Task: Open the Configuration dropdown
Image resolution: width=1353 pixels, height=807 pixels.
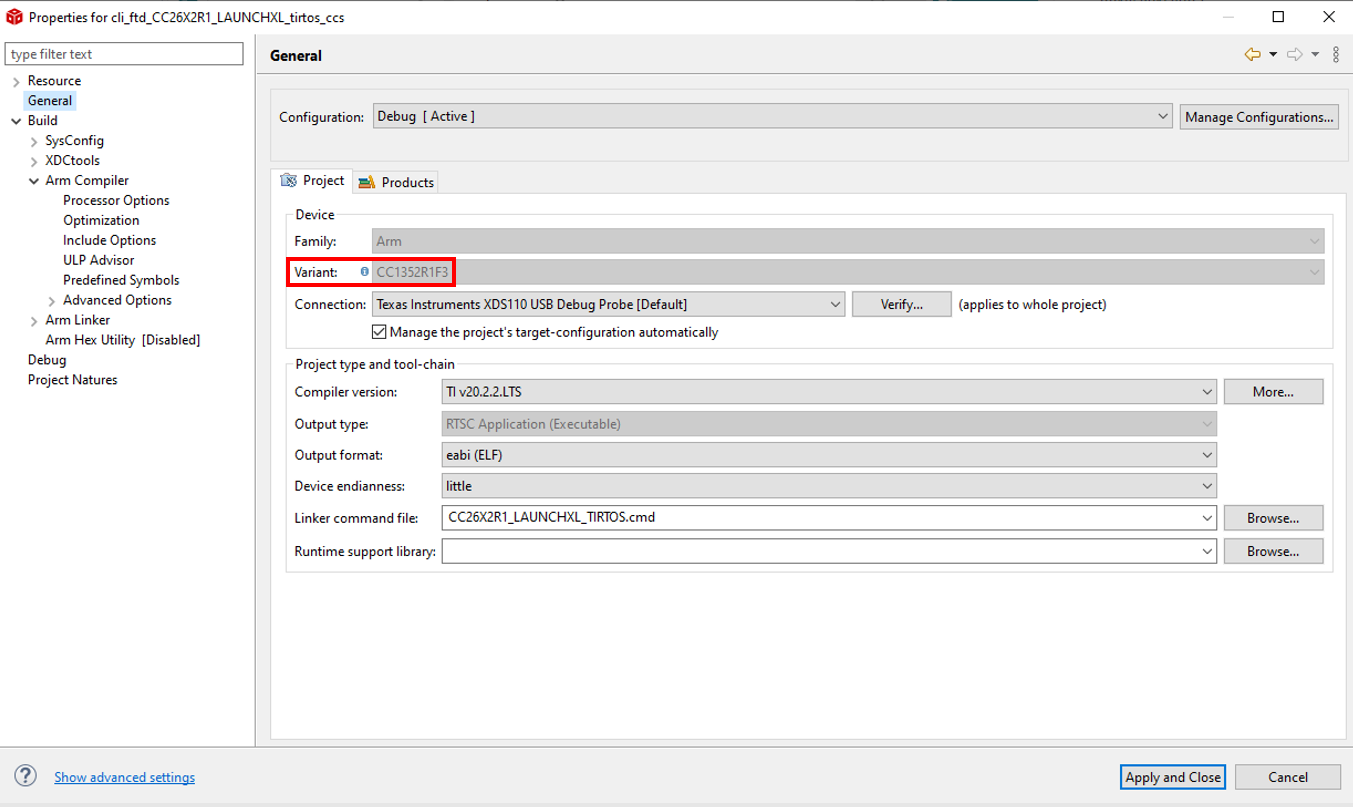Action: (772, 117)
